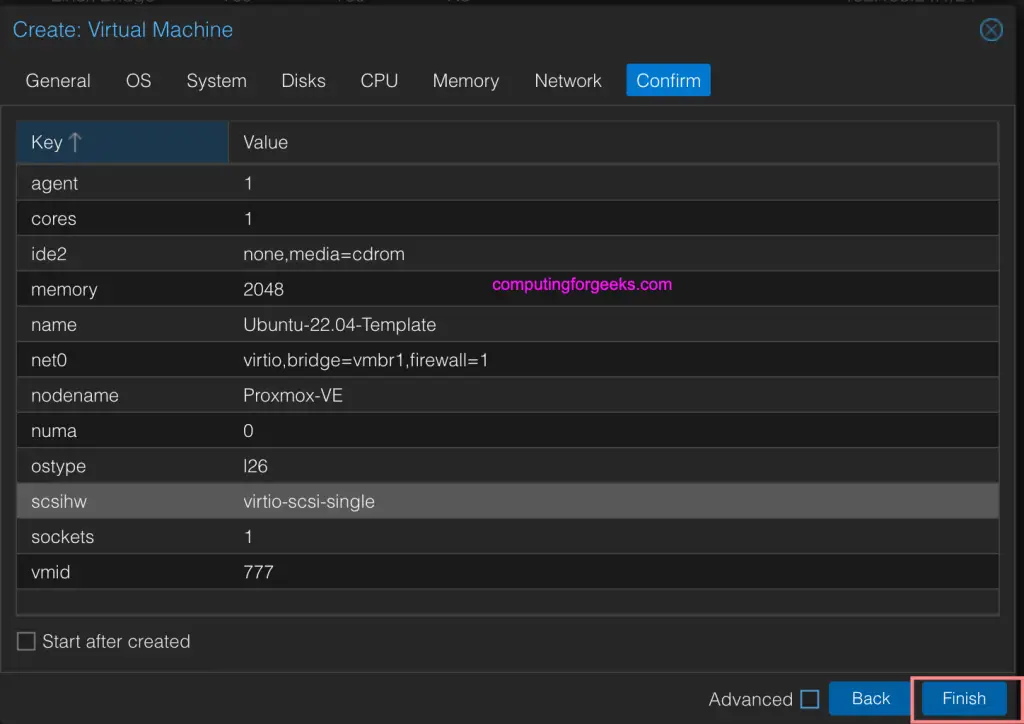This screenshot has width=1024, height=724.
Task: Select the Confirm tab
Action: click(x=668, y=80)
